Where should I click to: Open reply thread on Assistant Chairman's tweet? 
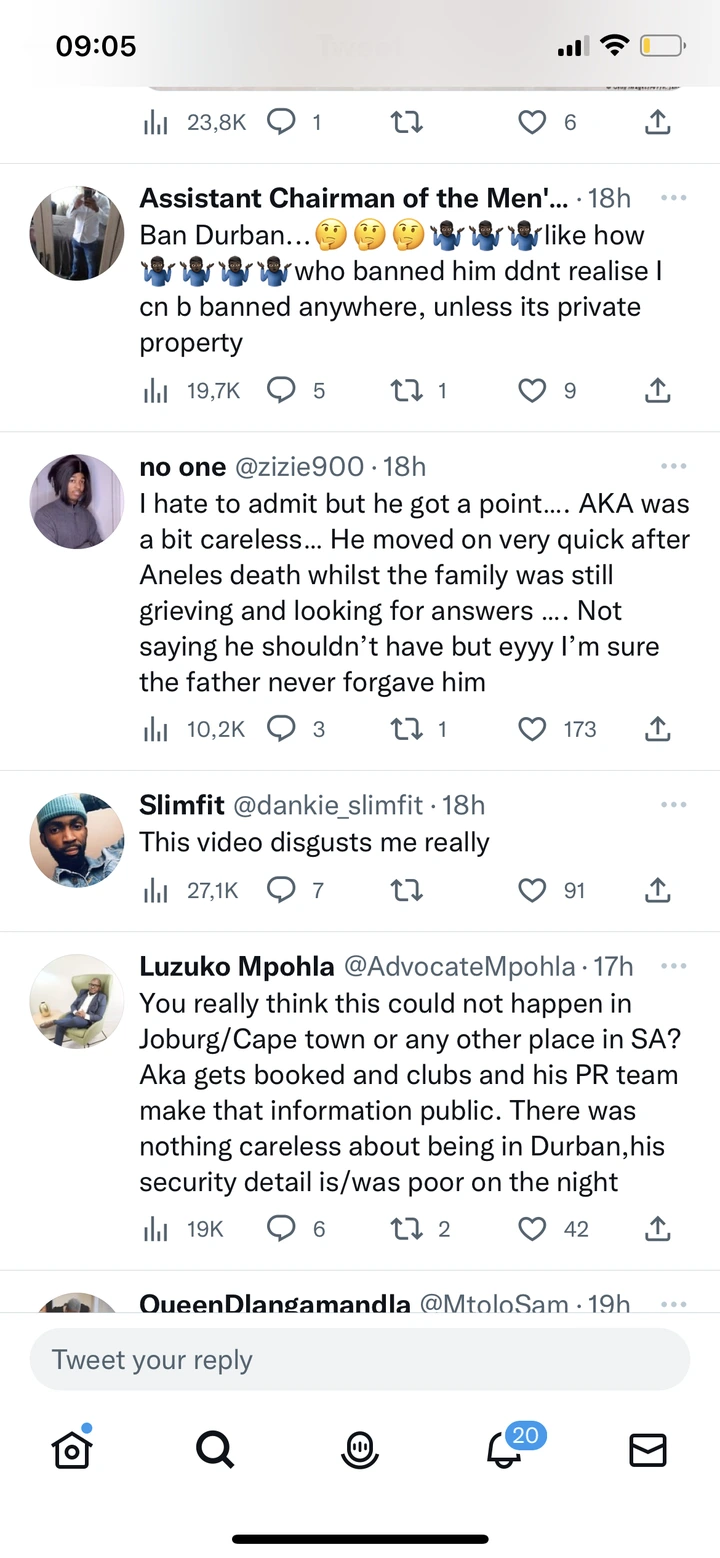282,390
